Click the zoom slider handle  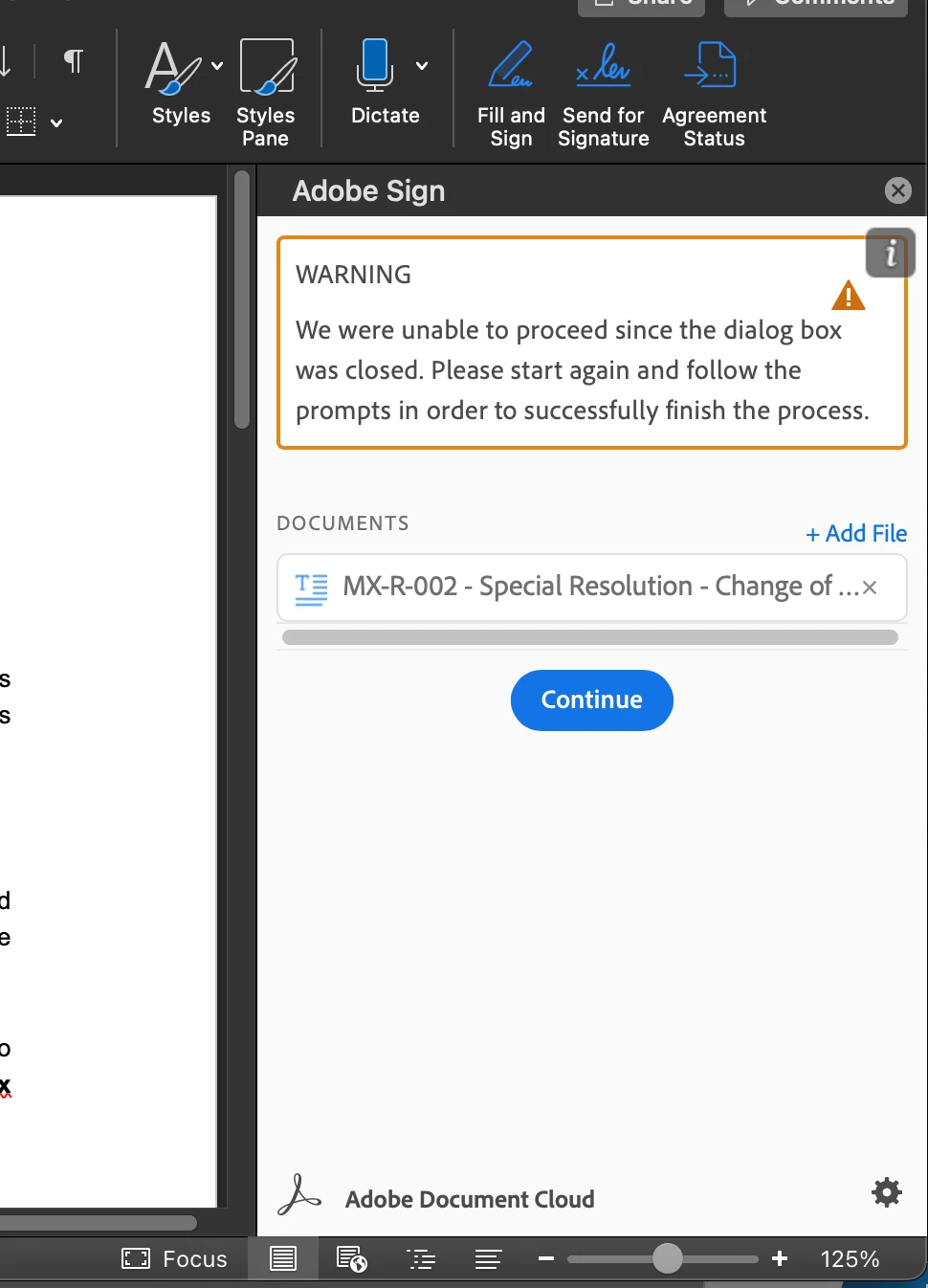click(667, 1259)
